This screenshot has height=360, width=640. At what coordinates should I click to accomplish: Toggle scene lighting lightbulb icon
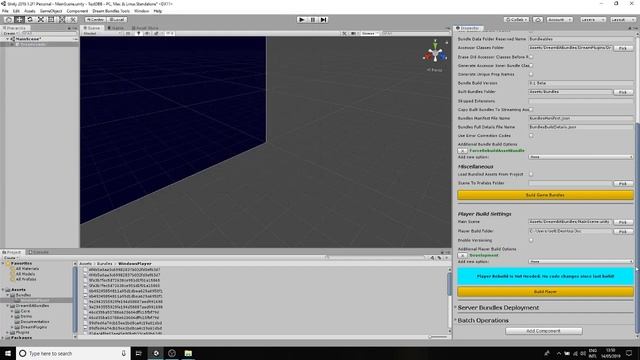(x=138, y=33)
